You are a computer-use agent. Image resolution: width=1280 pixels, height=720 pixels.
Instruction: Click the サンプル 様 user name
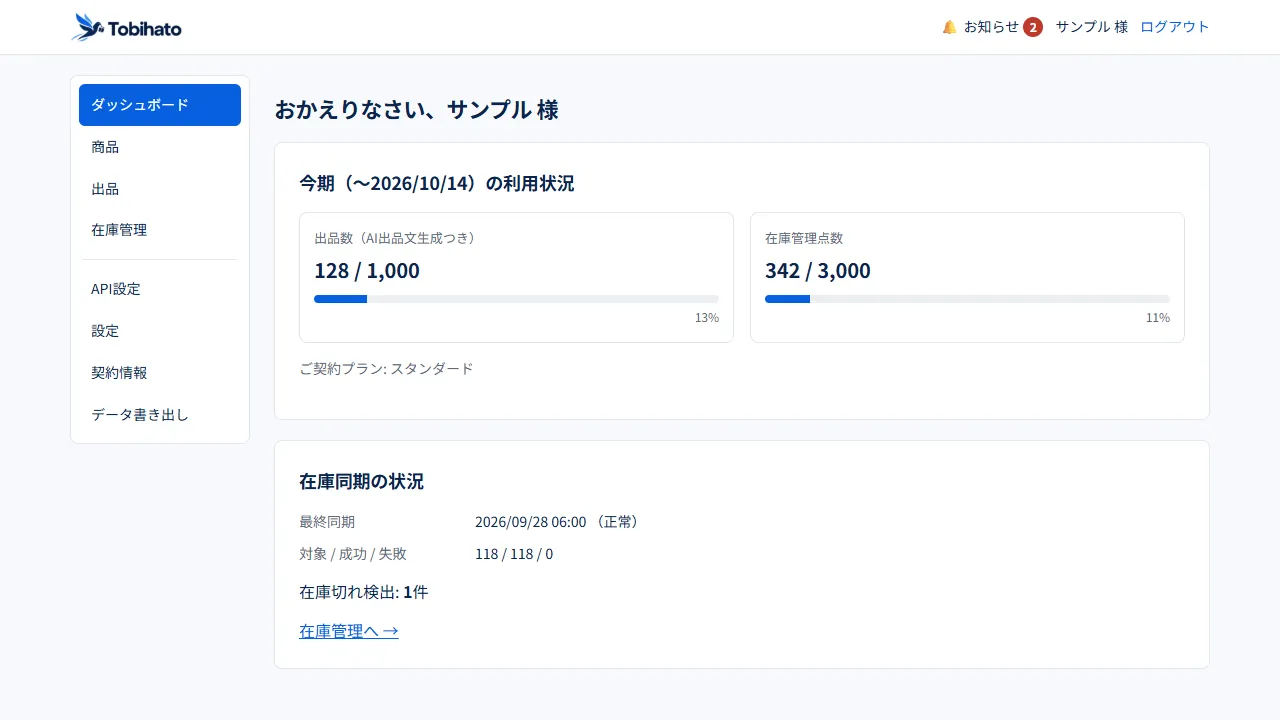click(1092, 27)
